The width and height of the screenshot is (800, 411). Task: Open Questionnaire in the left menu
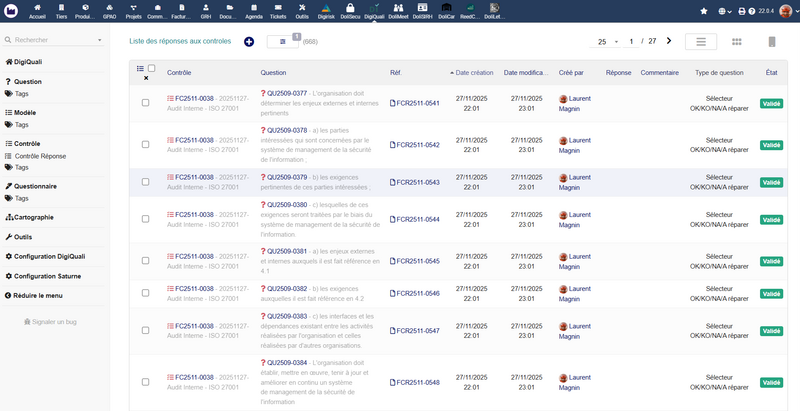[x=35, y=187]
